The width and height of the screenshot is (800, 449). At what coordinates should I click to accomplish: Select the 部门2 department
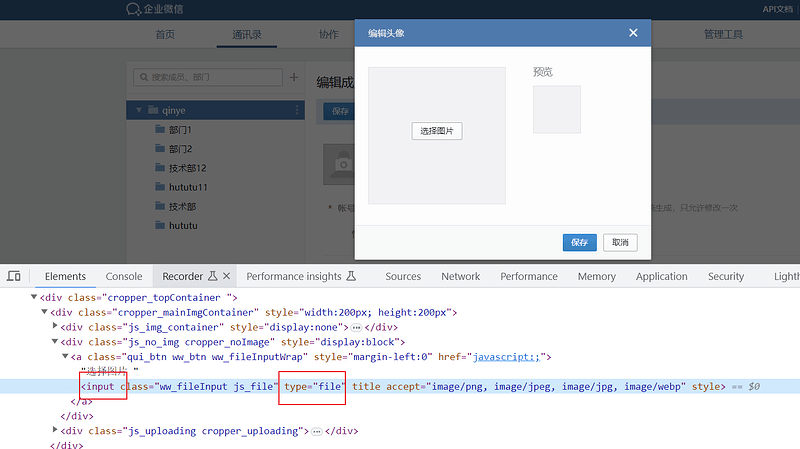coord(180,149)
